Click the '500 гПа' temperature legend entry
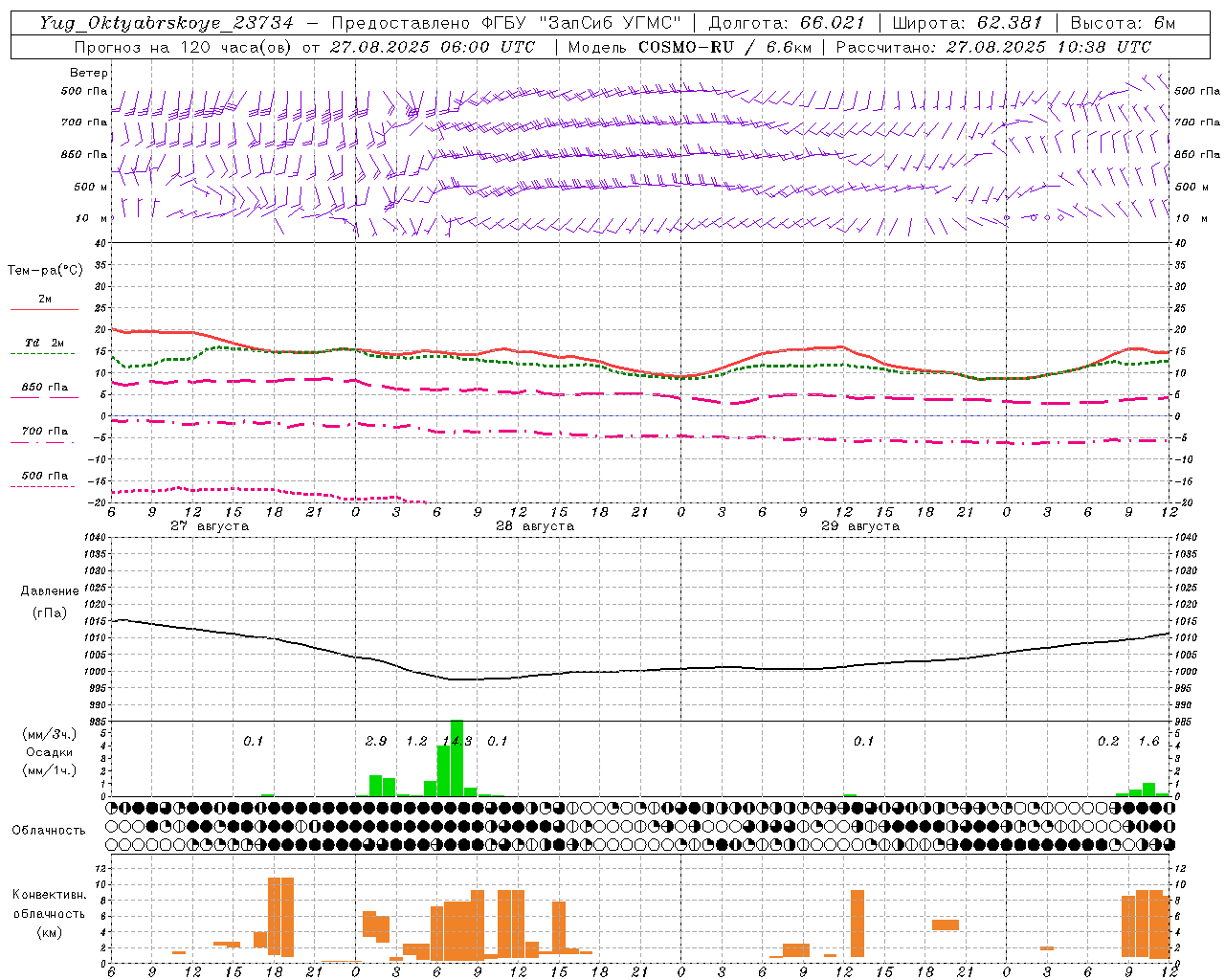This screenshot has width=1225, height=980. [x=44, y=476]
